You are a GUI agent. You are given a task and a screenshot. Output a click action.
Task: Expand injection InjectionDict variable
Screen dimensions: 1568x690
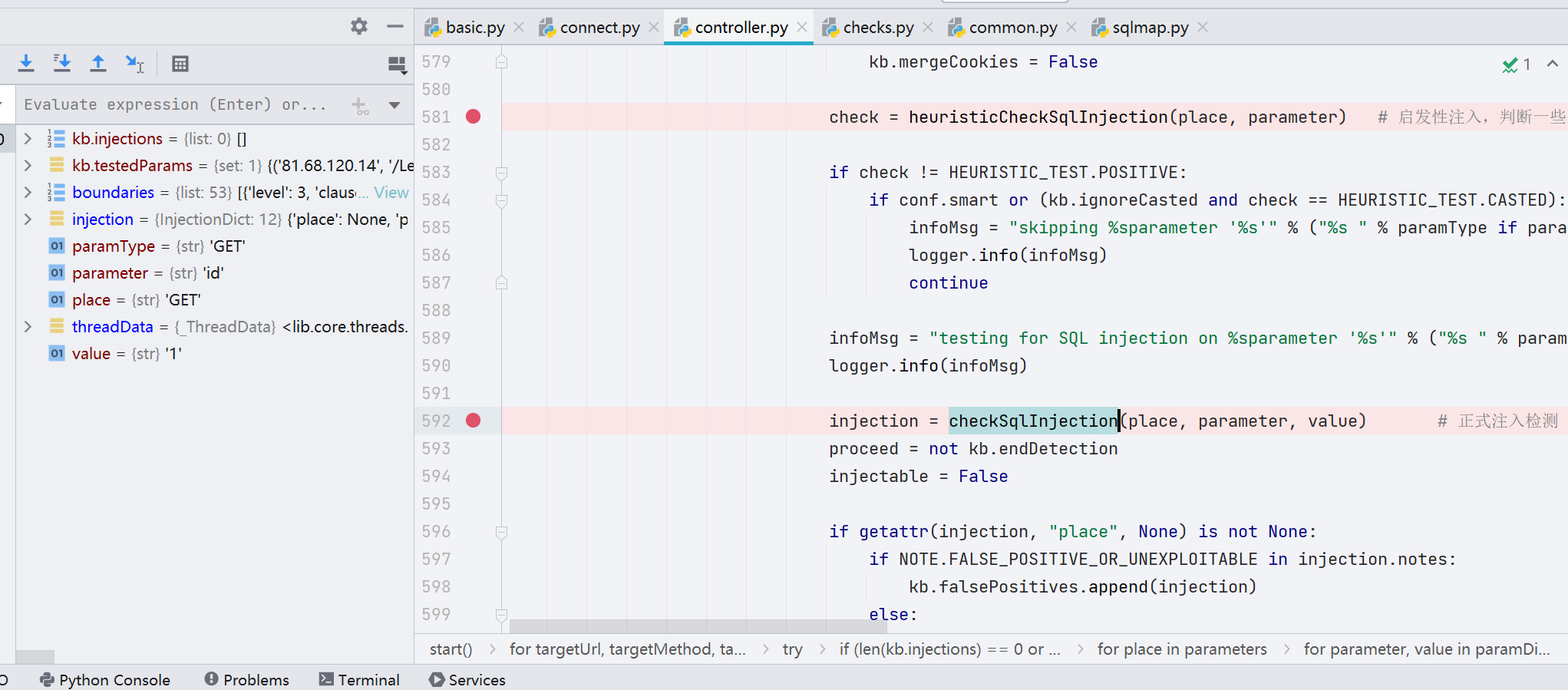28,220
